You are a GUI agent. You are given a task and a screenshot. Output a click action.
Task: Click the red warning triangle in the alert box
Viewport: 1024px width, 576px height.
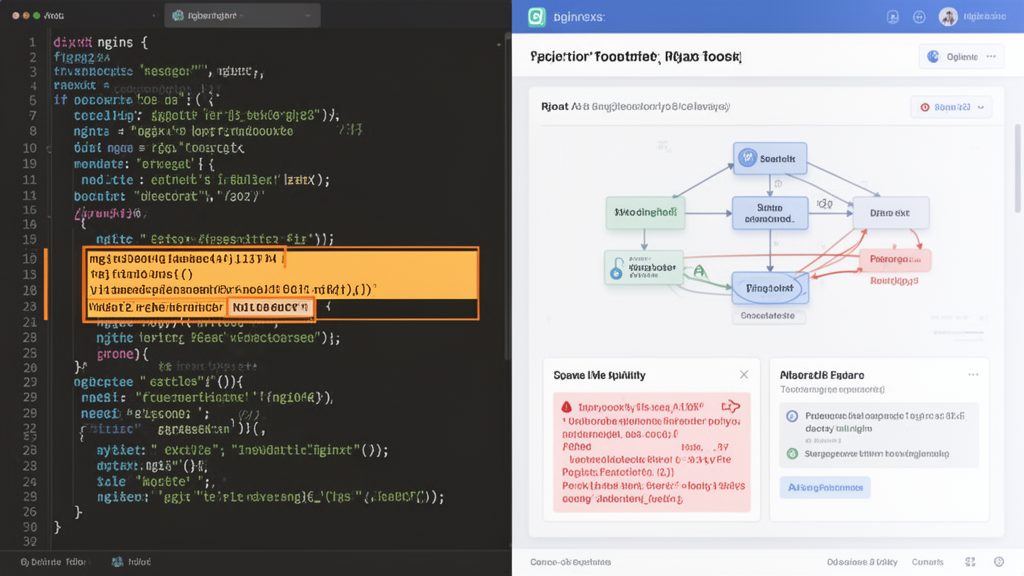click(566, 407)
